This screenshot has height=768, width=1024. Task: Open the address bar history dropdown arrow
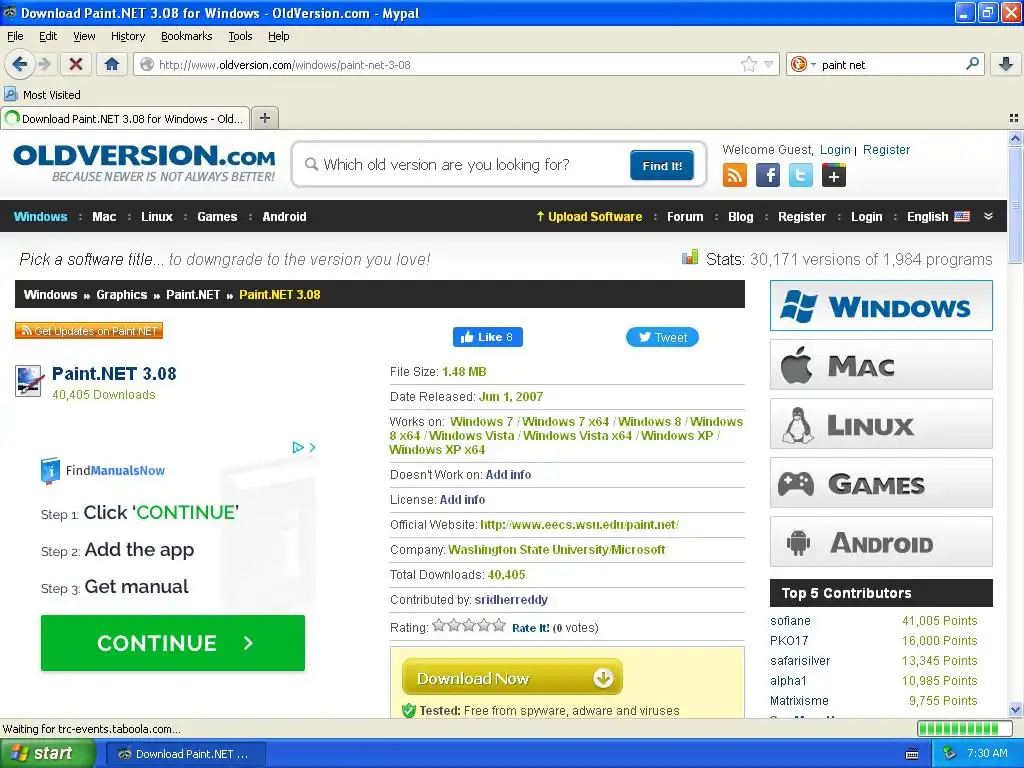(769, 64)
